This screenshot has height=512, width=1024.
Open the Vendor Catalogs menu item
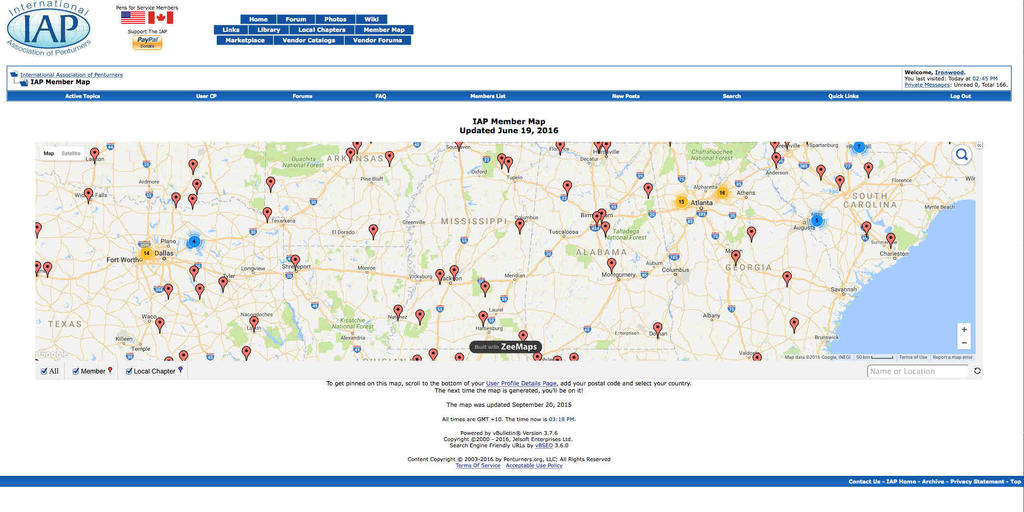[308, 41]
